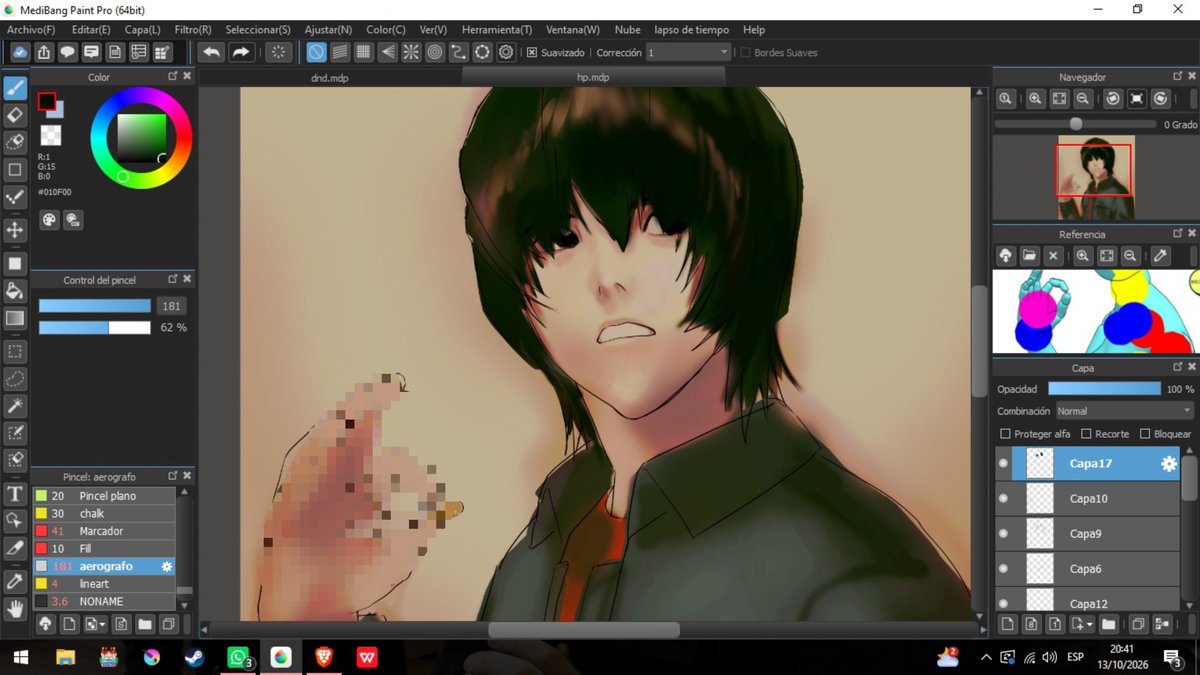Enable Proteger alfa checkbox
The image size is (1200, 675).
pos(1006,434)
